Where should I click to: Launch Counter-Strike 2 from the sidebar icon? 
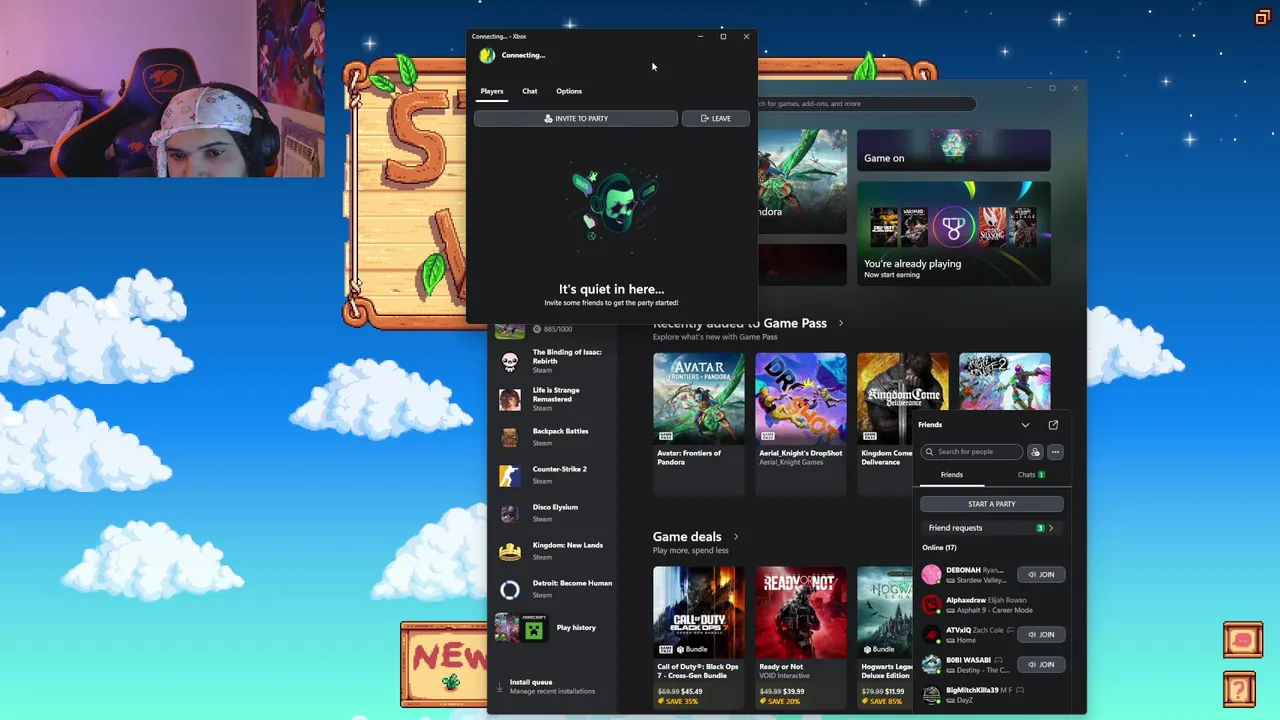[510, 475]
